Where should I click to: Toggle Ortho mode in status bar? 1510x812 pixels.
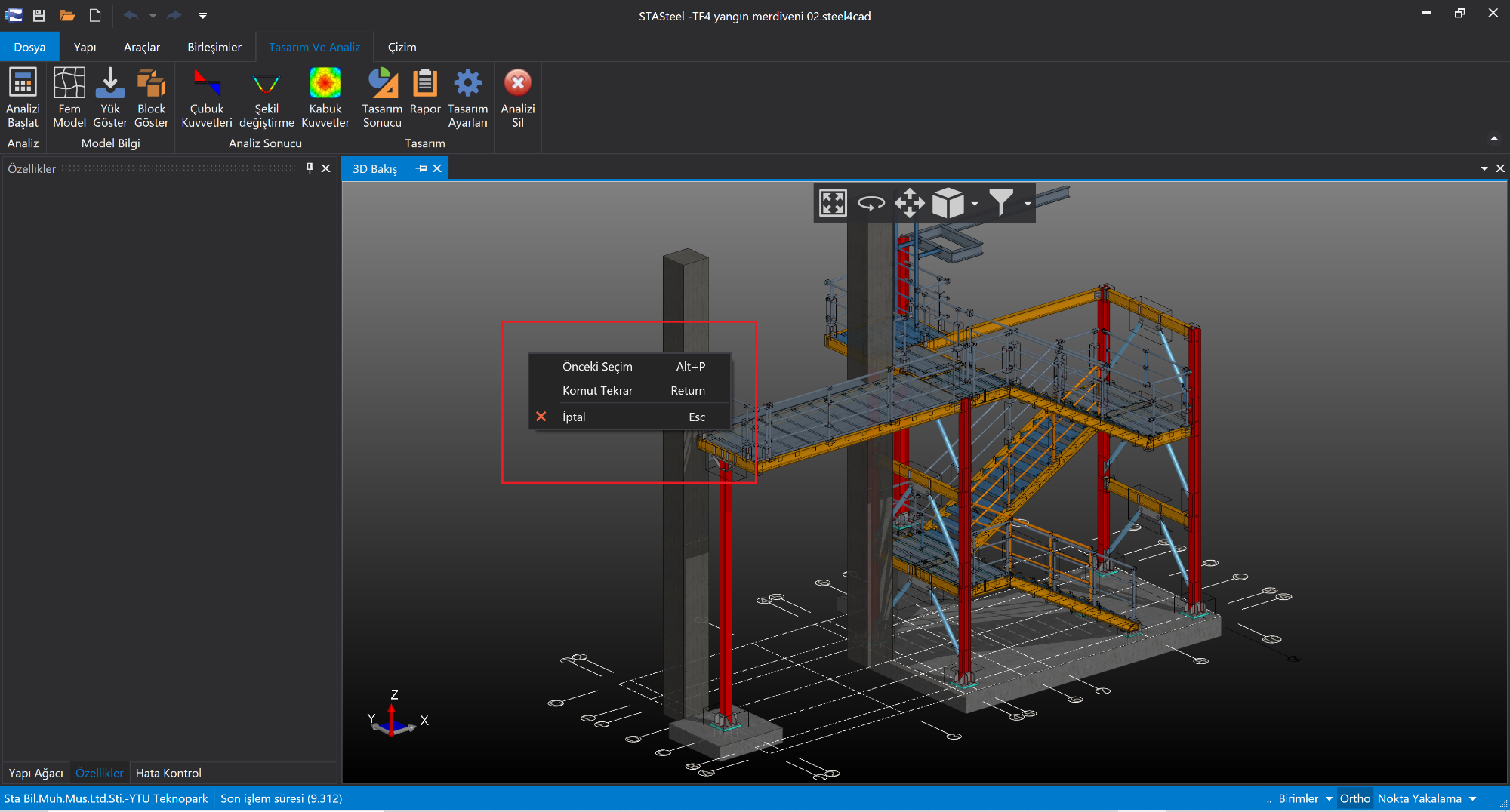(1354, 798)
